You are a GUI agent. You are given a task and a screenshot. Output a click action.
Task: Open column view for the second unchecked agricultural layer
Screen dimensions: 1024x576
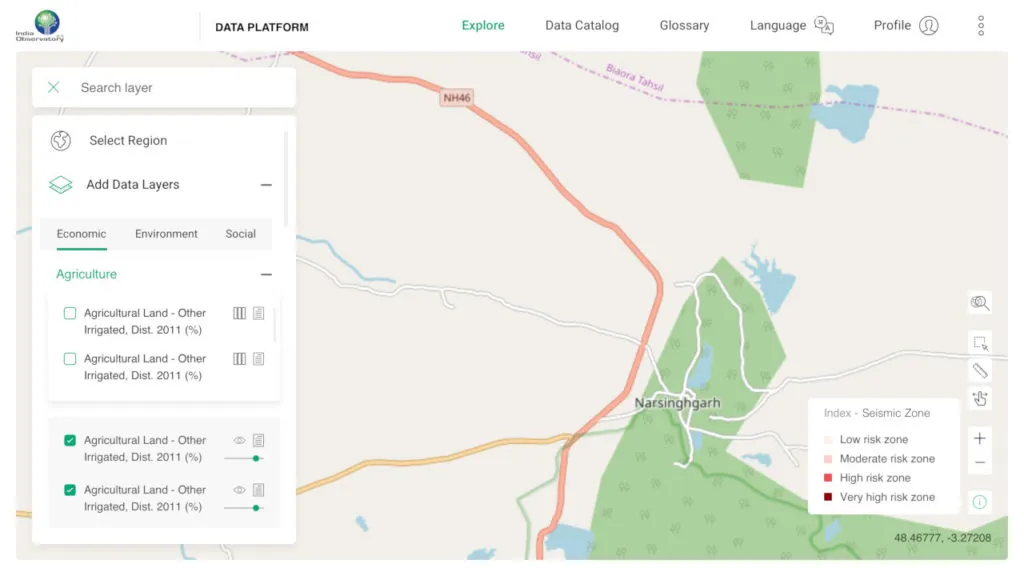[240, 359]
